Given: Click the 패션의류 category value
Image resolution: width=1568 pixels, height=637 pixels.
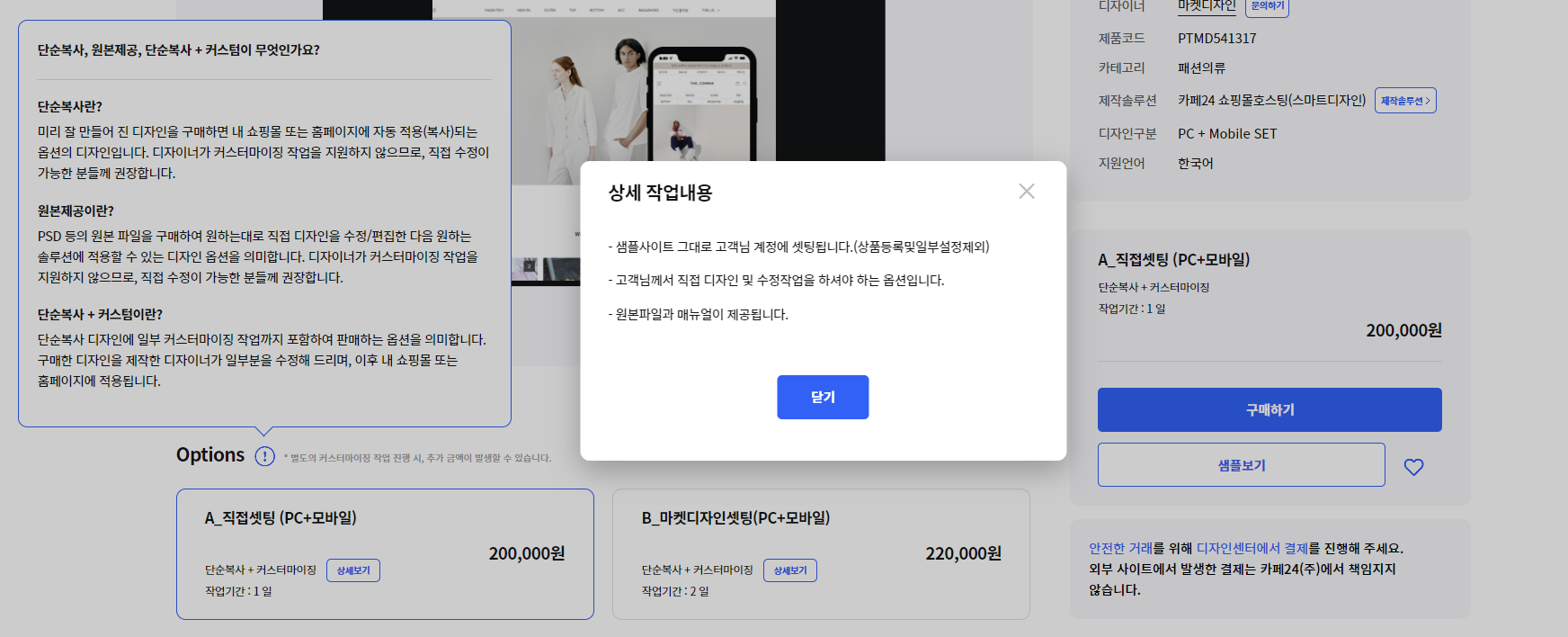Looking at the screenshot, I should coord(1201,68).
